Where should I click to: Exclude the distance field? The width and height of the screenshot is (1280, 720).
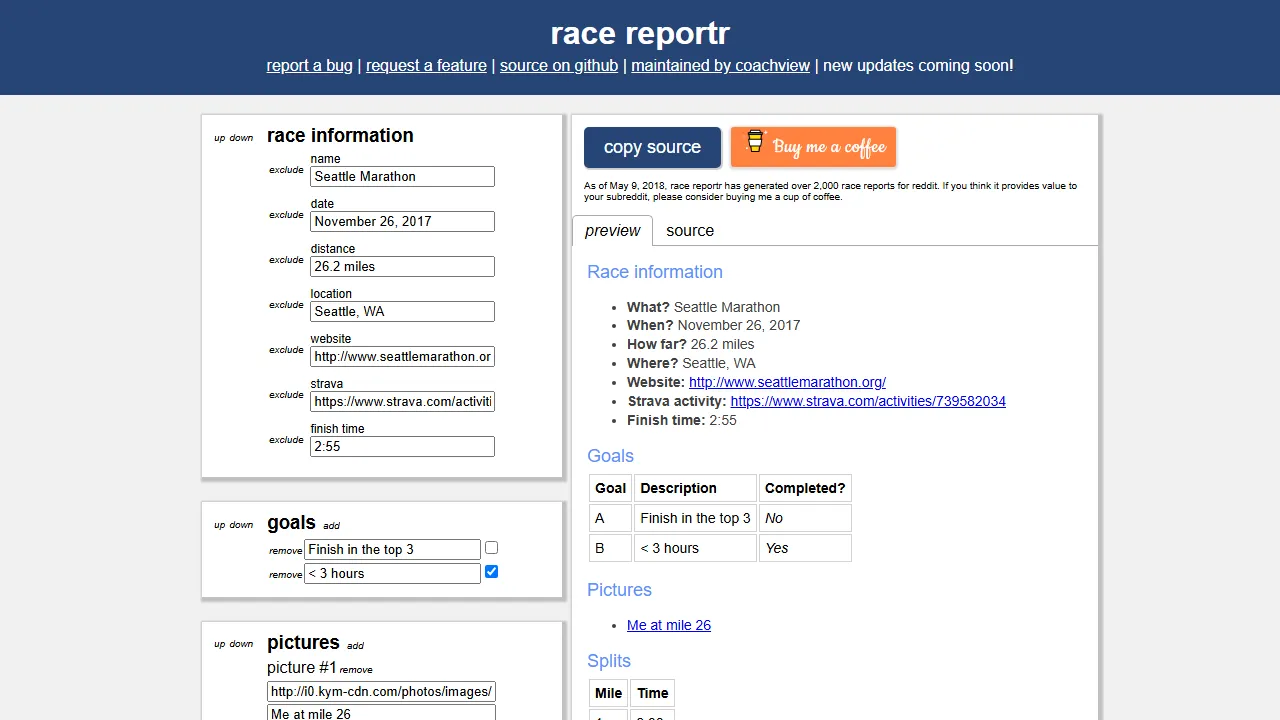(x=286, y=260)
